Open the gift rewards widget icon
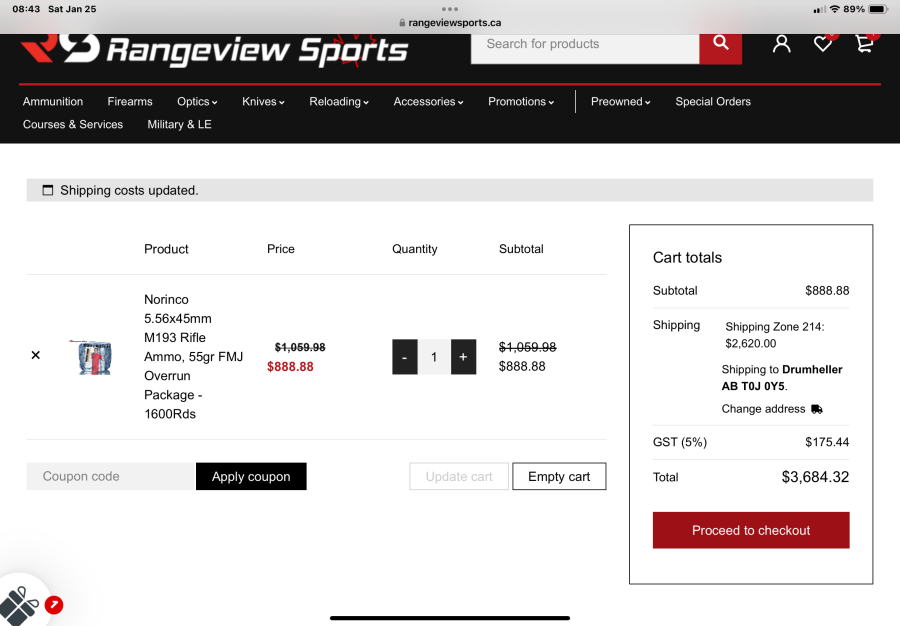 pyautogui.click(x=20, y=605)
